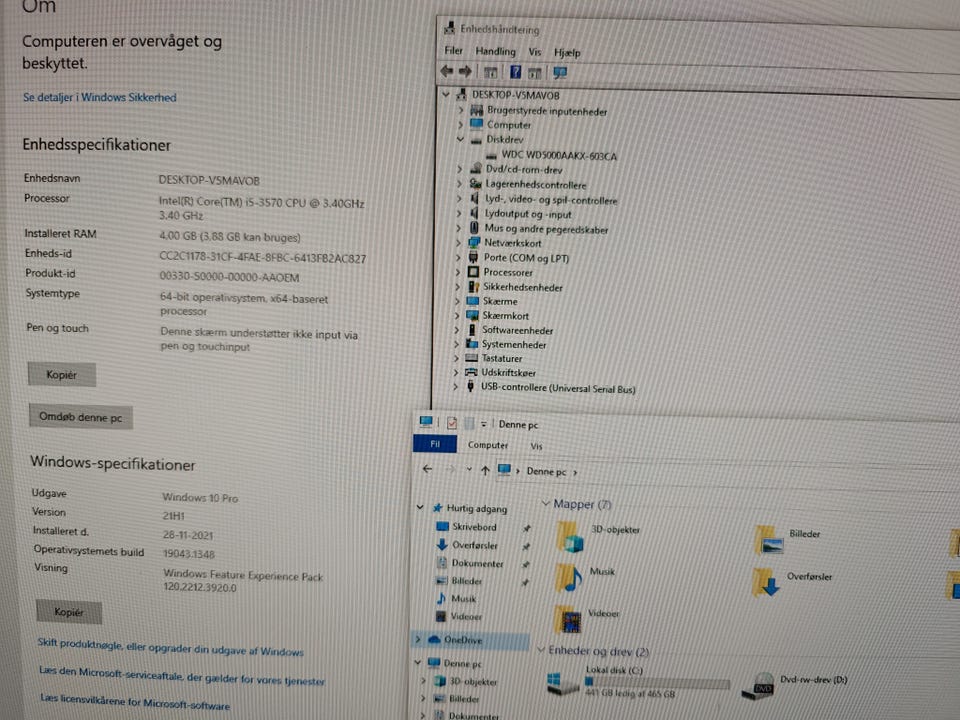Click Denne pc in address bar

click(546, 471)
